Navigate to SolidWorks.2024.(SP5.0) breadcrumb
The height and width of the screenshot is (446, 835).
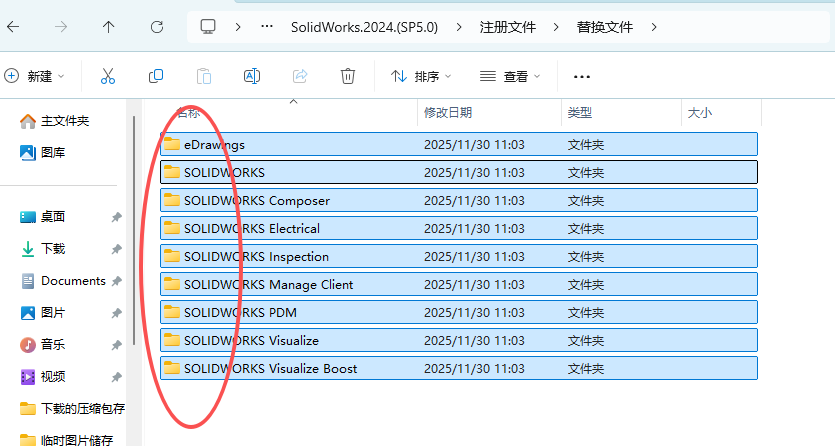tap(364, 27)
